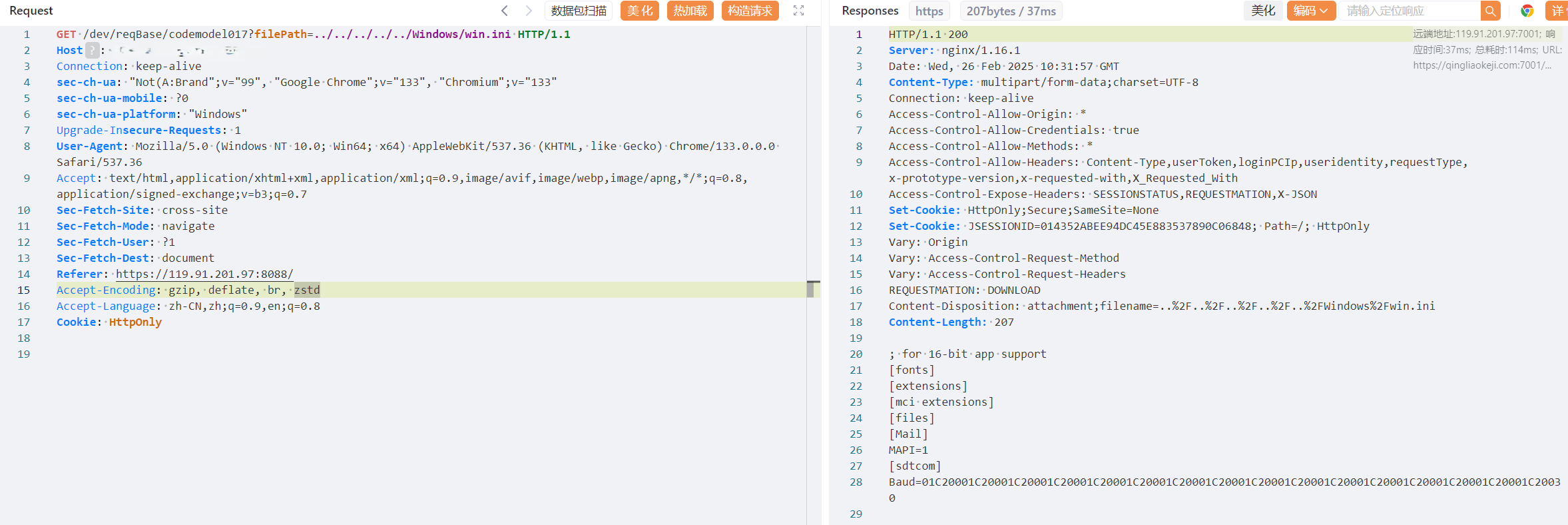Click the [Mail] line in response body

[x=908, y=434]
